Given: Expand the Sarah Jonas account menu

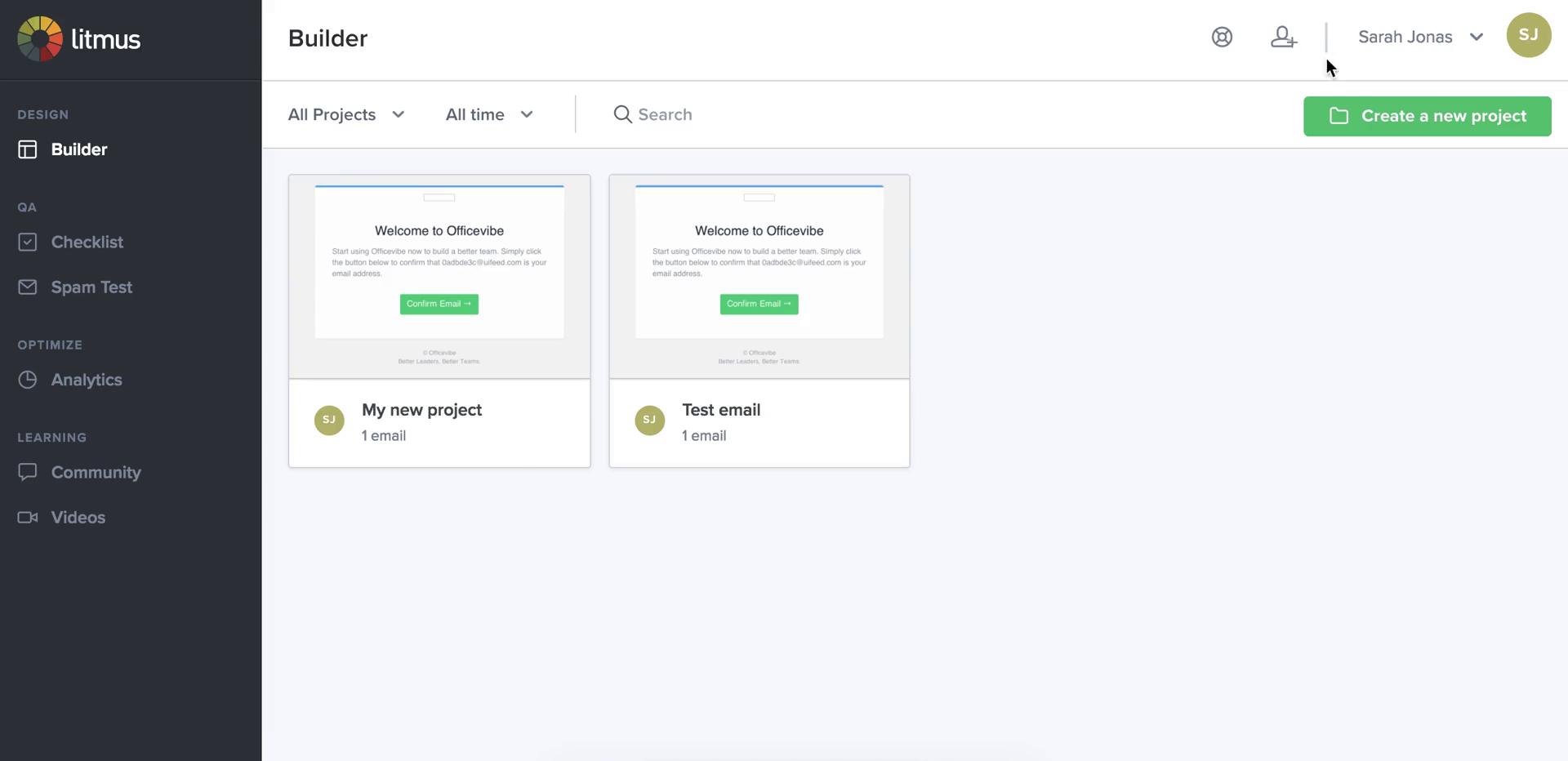Looking at the screenshot, I should (1419, 37).
